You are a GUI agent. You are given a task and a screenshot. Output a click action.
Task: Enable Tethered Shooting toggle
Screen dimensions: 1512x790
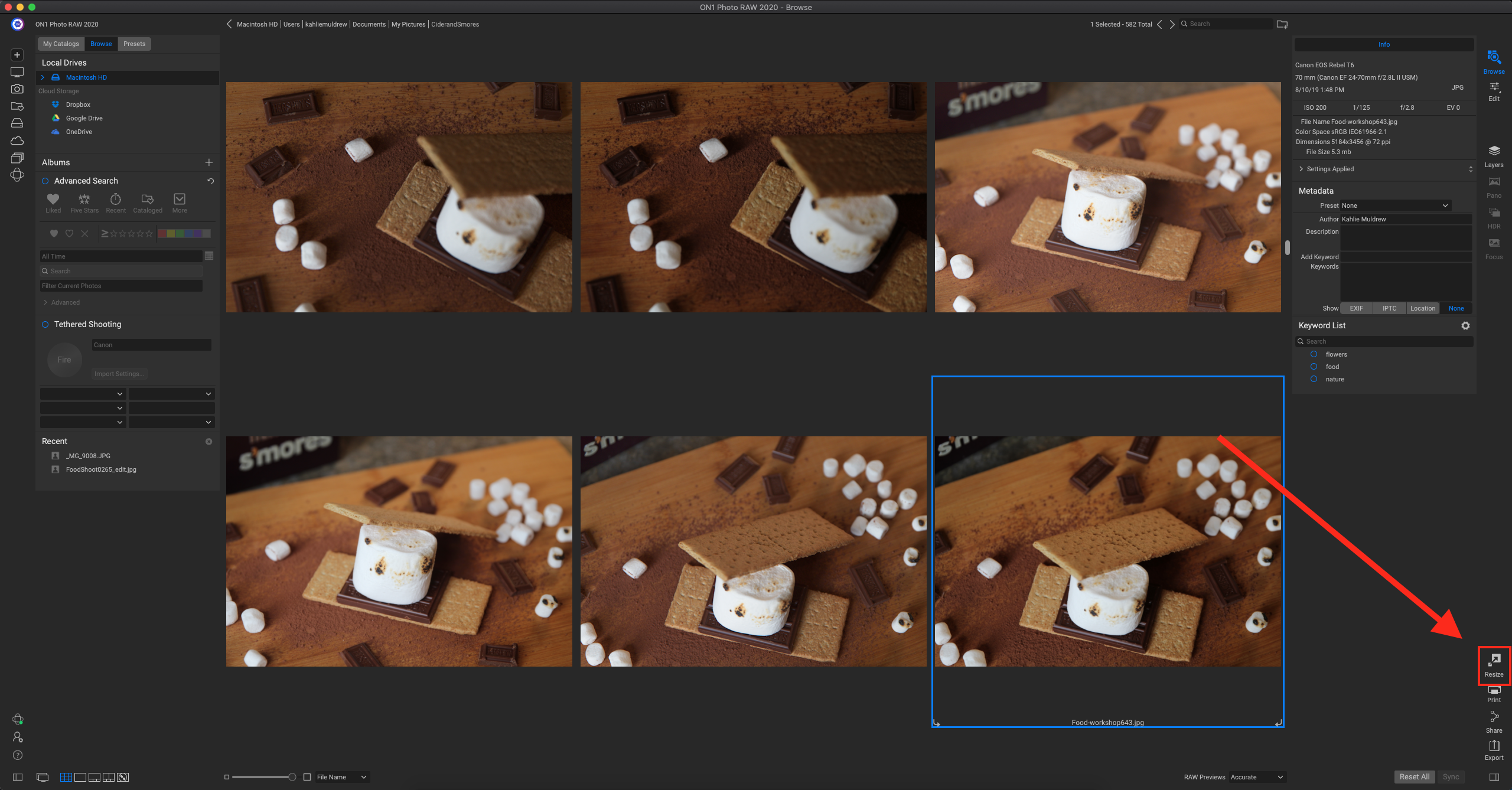point(45,324)
